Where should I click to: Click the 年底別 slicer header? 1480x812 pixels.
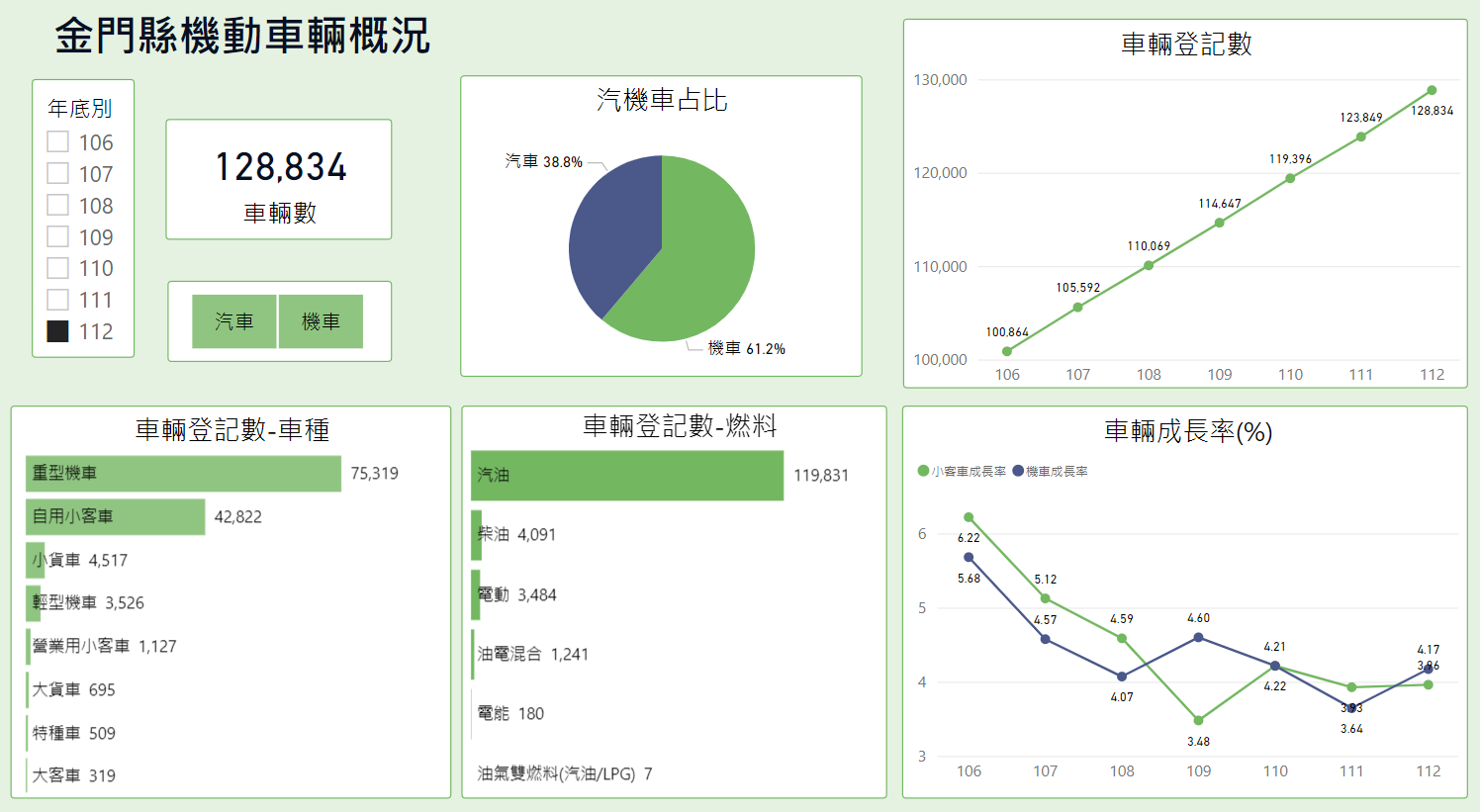pyautogui.click(x=80, y=108)
